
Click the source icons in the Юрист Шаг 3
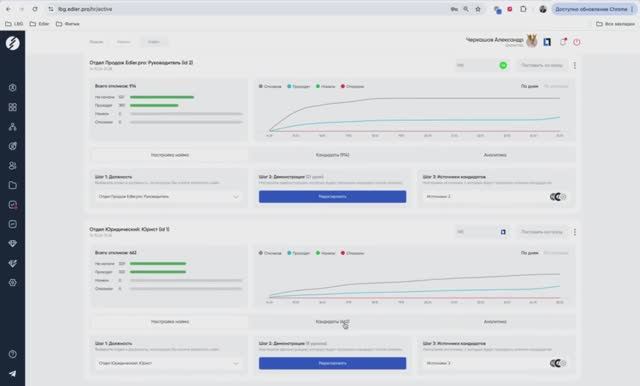tap(558, 363)
